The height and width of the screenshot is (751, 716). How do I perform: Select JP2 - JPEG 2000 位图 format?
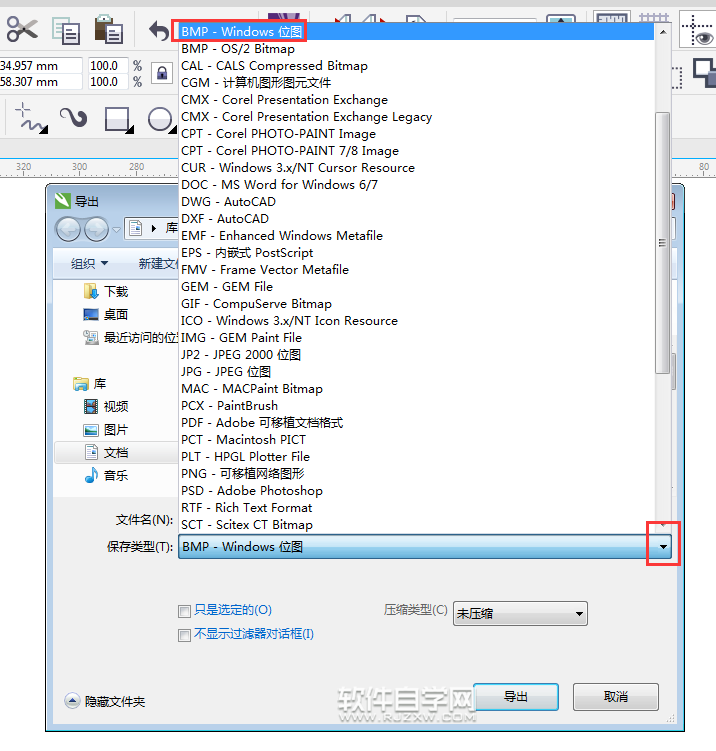coord(416,355)
